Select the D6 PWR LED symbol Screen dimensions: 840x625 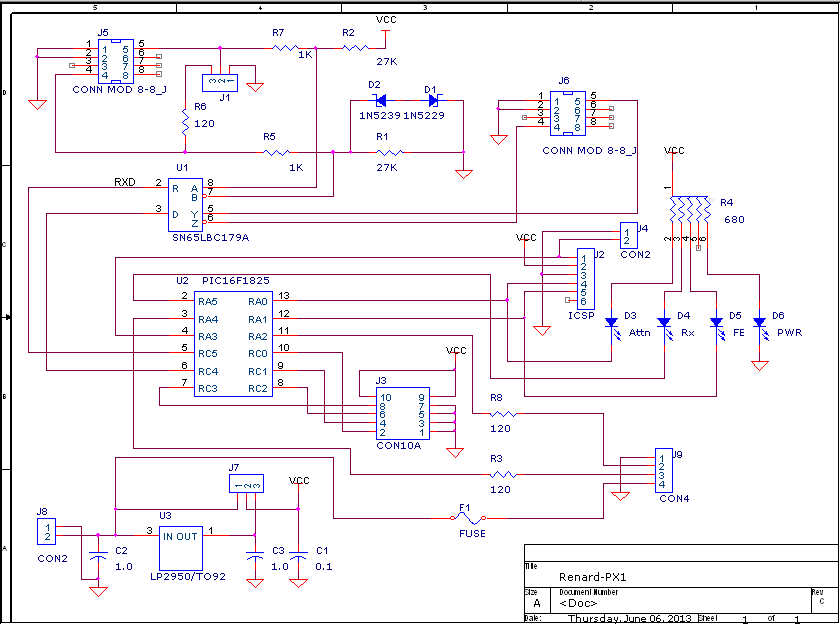(x=760, y=327)
